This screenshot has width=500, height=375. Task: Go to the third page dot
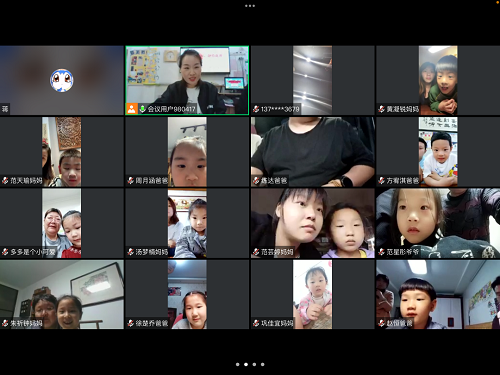pyautogui.click(x=254, y=364)
